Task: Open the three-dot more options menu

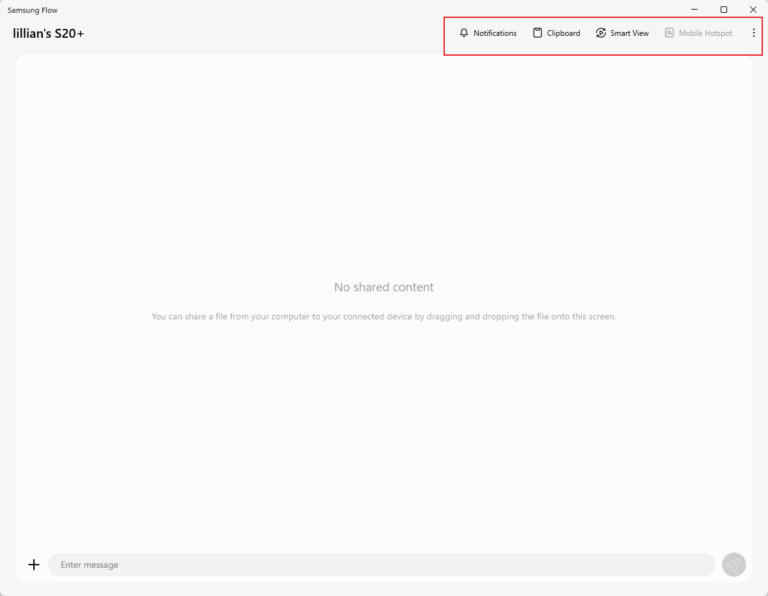Action: point(753,33)
